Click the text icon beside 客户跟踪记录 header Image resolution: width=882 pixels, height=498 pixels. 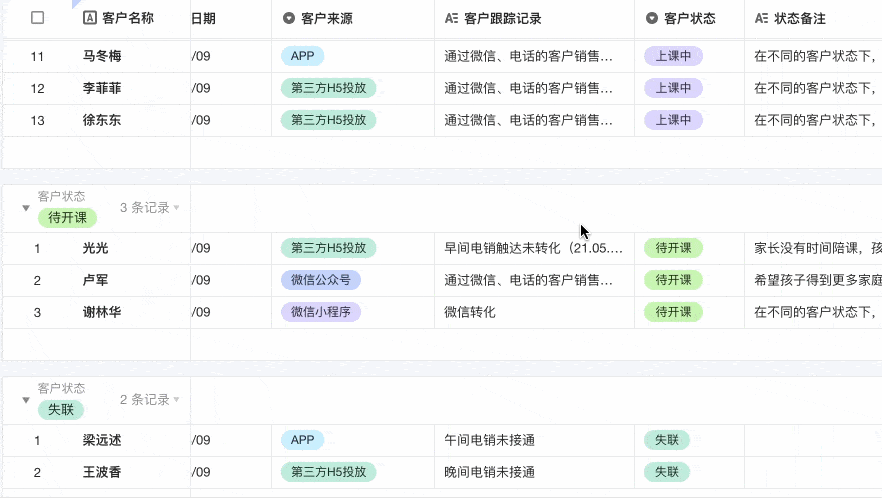(452, 18)
